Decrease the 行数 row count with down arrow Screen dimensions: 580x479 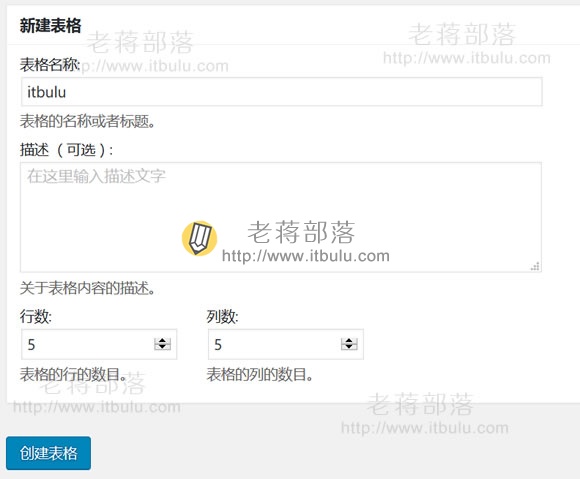(x=162, y=347)
